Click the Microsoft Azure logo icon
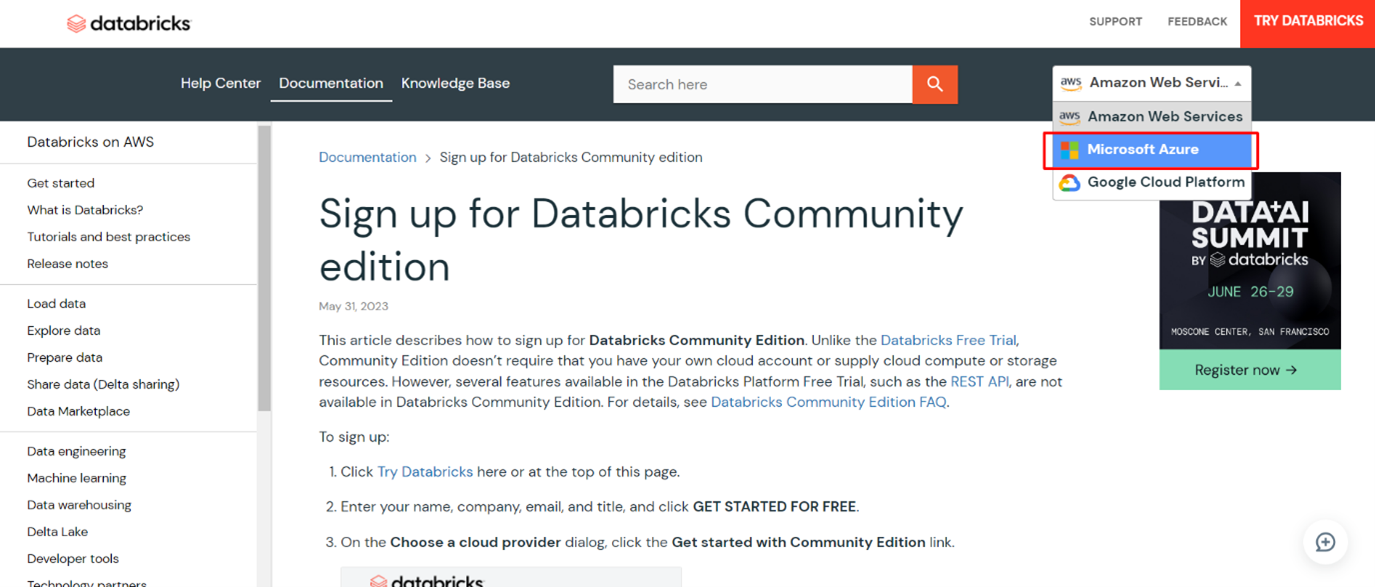 tap(1070, 150)
